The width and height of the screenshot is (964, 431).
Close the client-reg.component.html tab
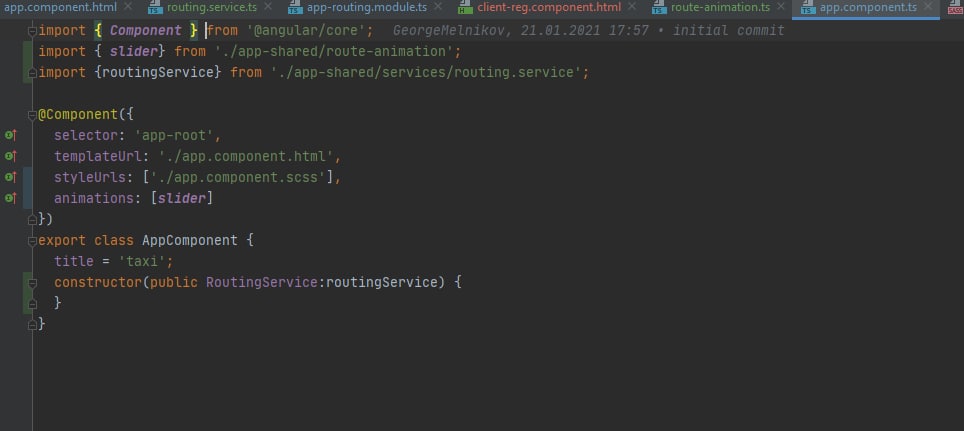632,7
